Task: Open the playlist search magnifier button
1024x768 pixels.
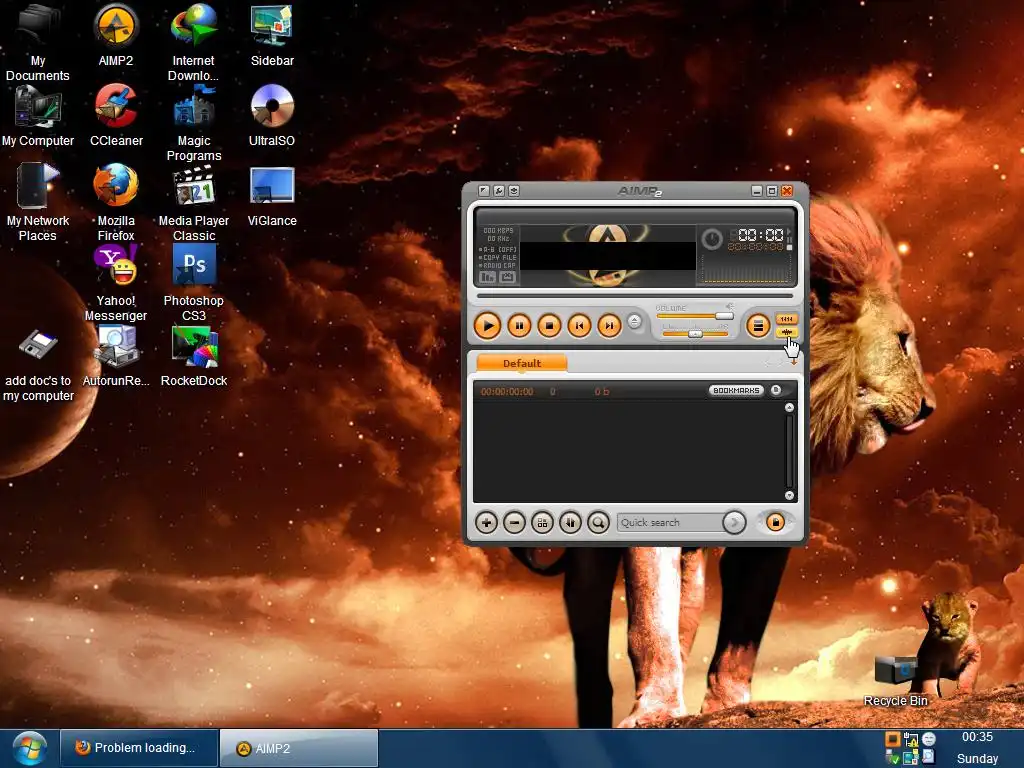Action: [x=598, y=522]
